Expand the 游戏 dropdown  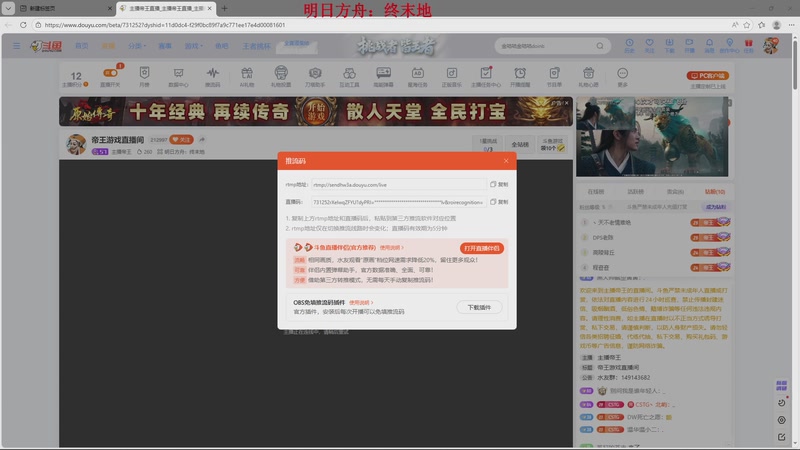tap(193, 46)
